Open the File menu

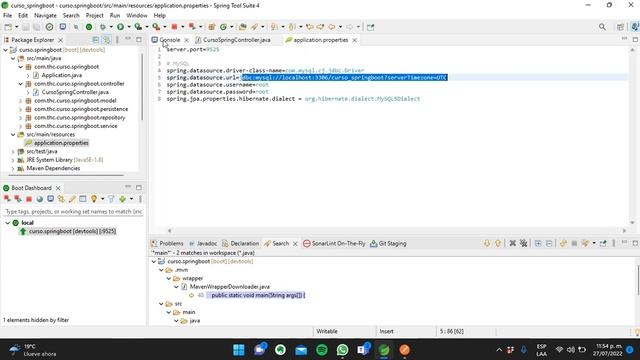point(7,16)
